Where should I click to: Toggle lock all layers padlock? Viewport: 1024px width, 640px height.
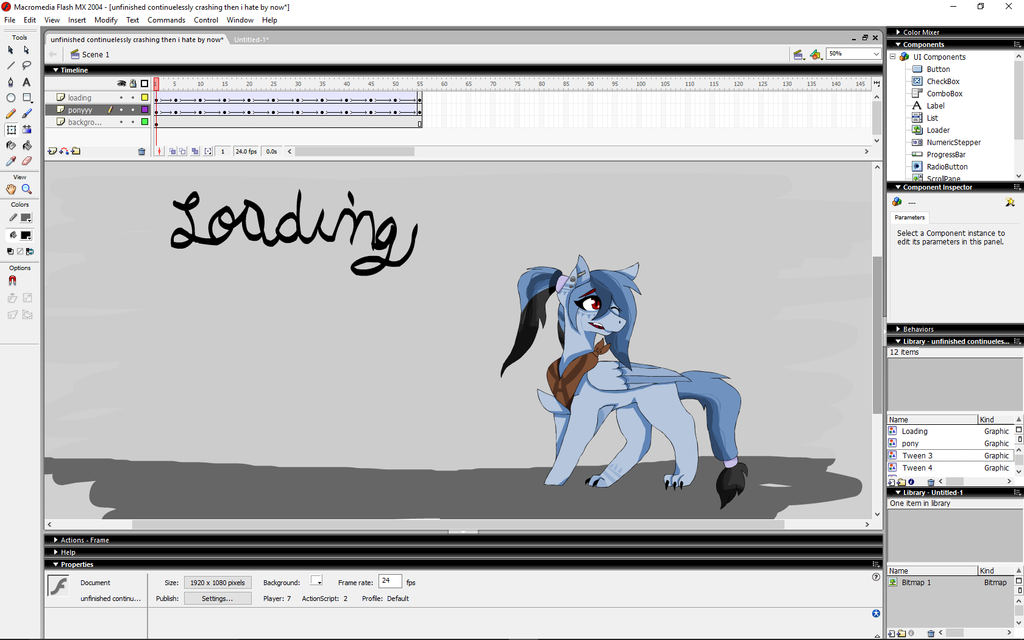tap(133, 84)
